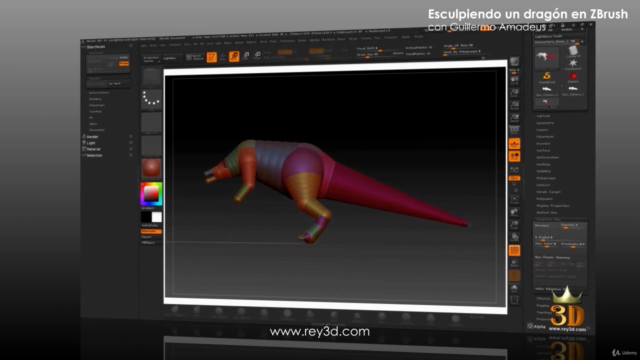Click the Zoom canvas icon on right shelf
The height and width of the screenshot is (360, 640).
[514, 93]
